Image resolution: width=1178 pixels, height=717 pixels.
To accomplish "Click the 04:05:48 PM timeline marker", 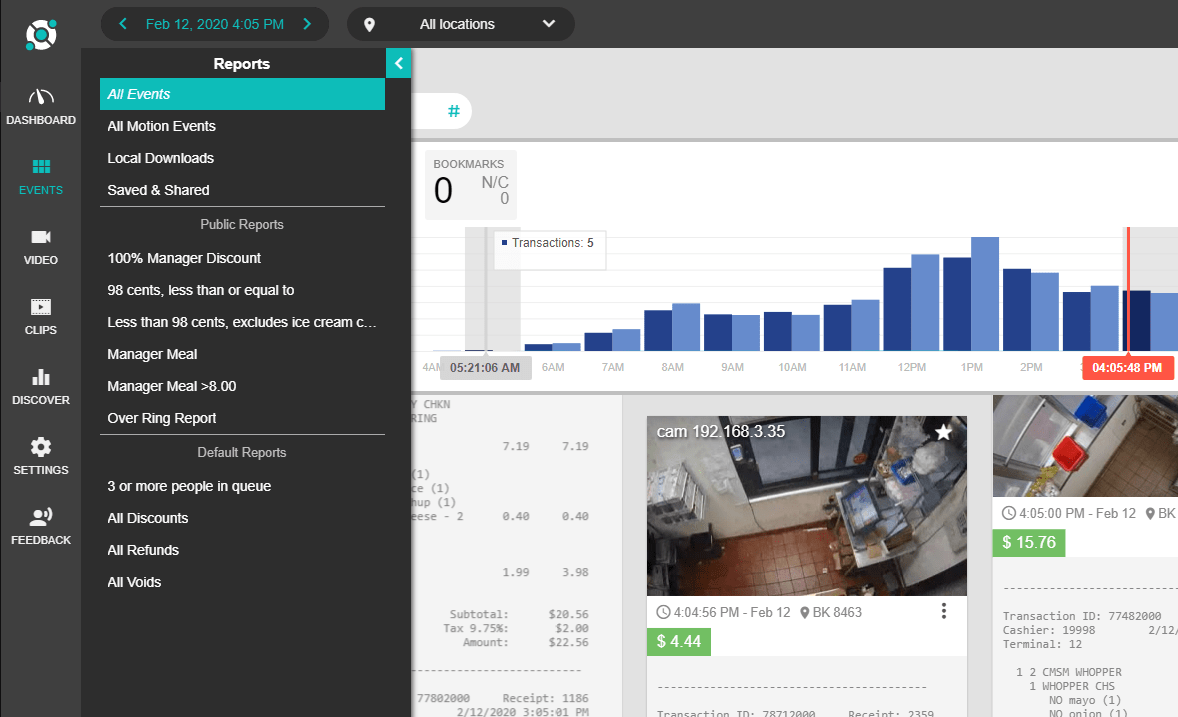I will click(x=1127, y=368).
